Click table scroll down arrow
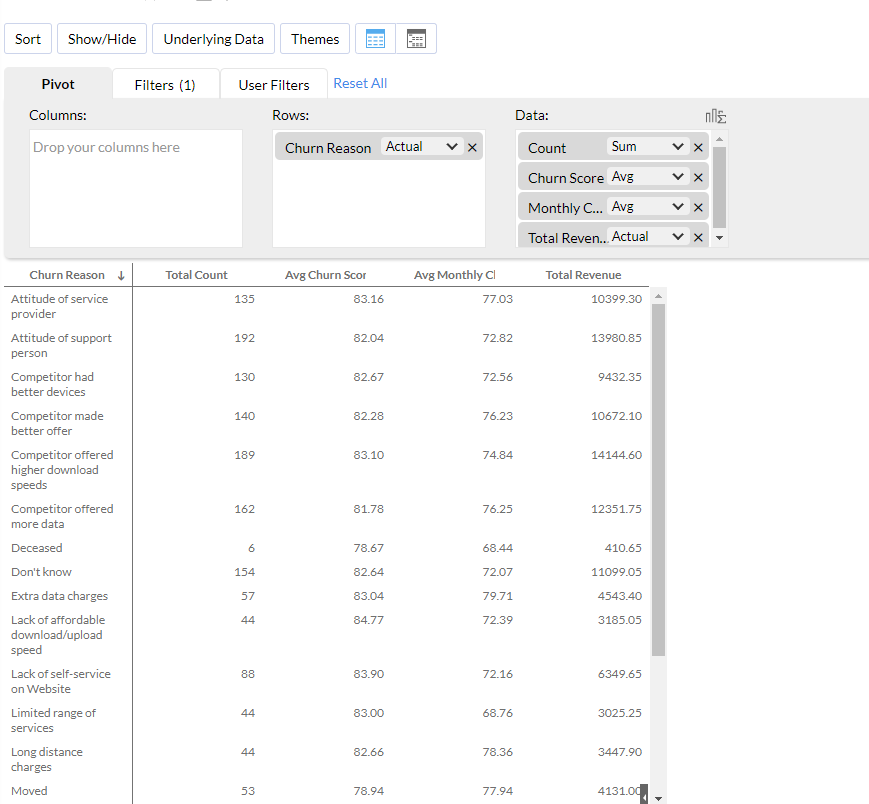This screenshot has width=869, height=804. (658, 798)
